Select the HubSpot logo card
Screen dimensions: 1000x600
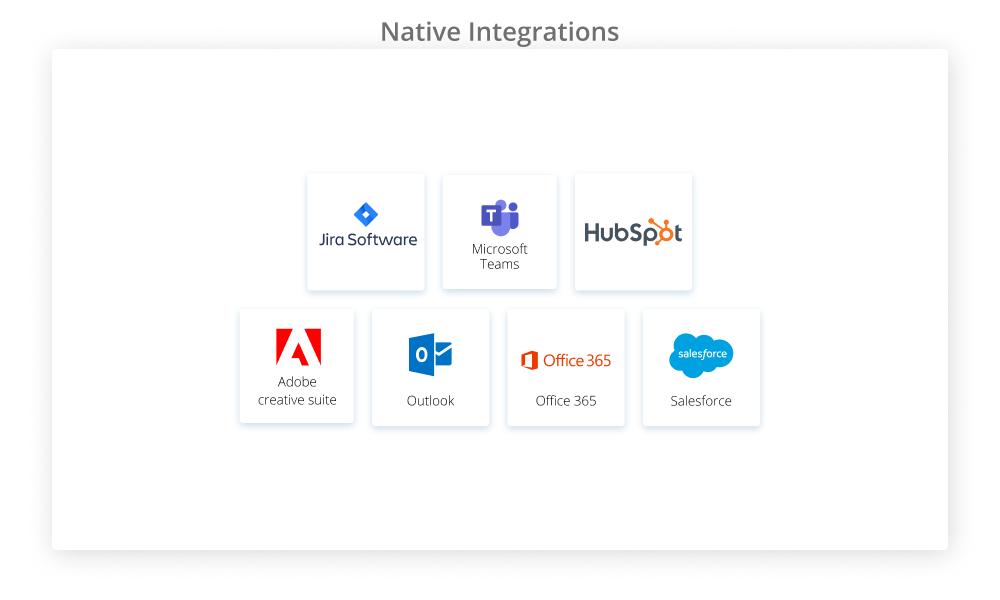[x=633, y=232]
